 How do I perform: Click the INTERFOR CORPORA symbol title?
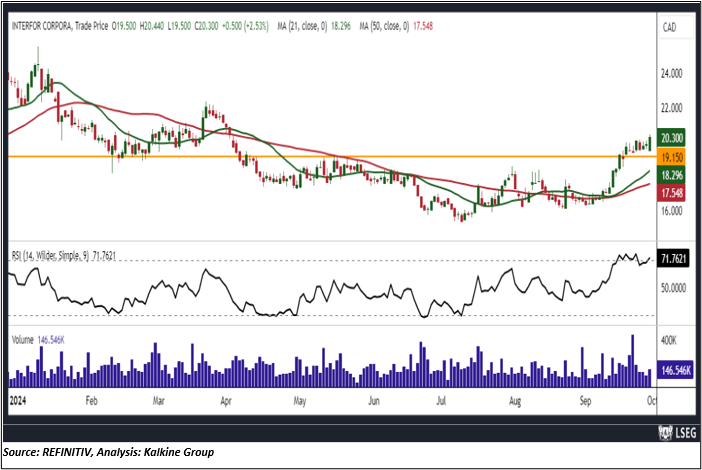pyautogui.click(x=60, y=26)
